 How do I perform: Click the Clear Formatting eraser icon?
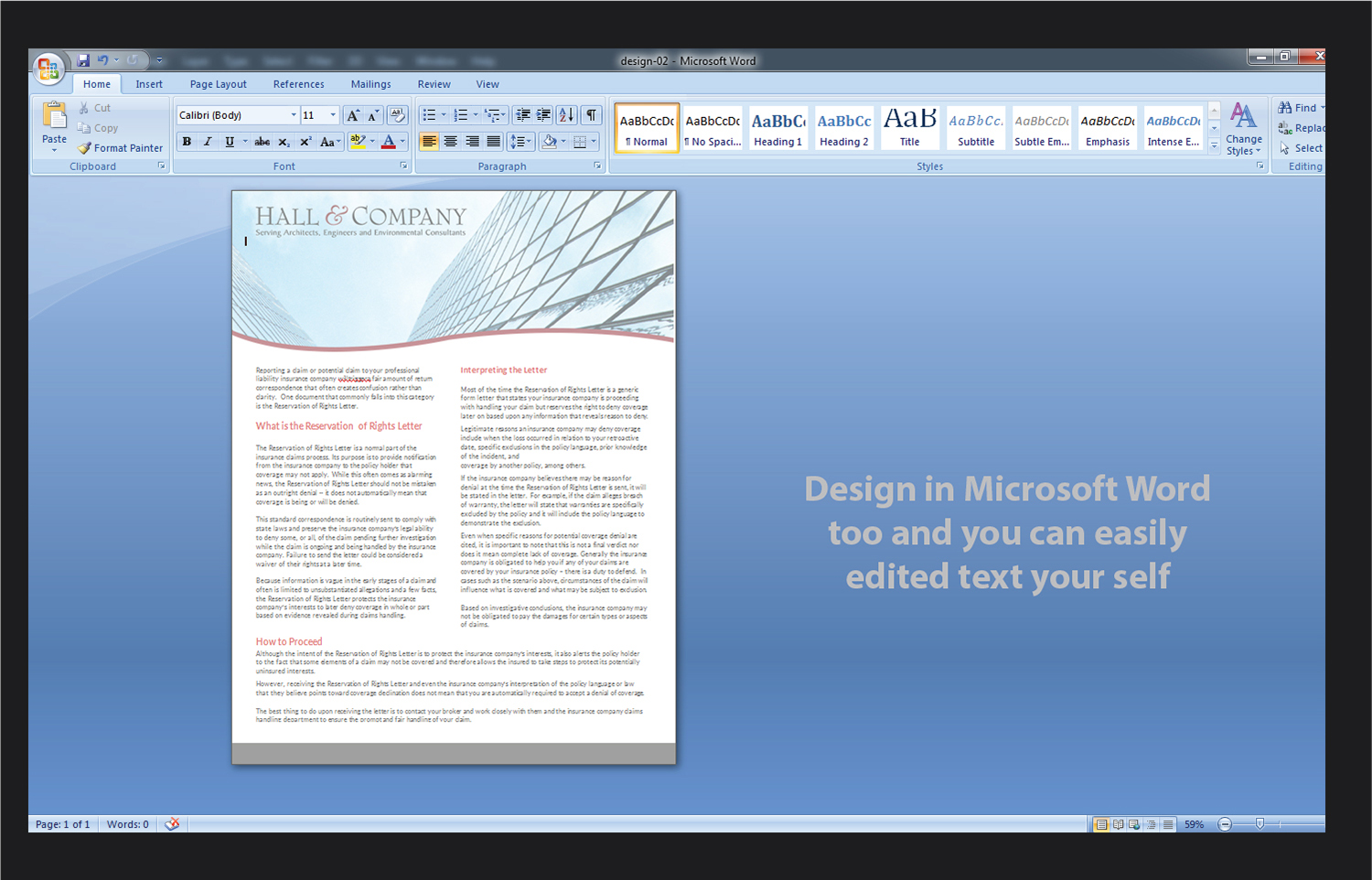click(397, 115)
